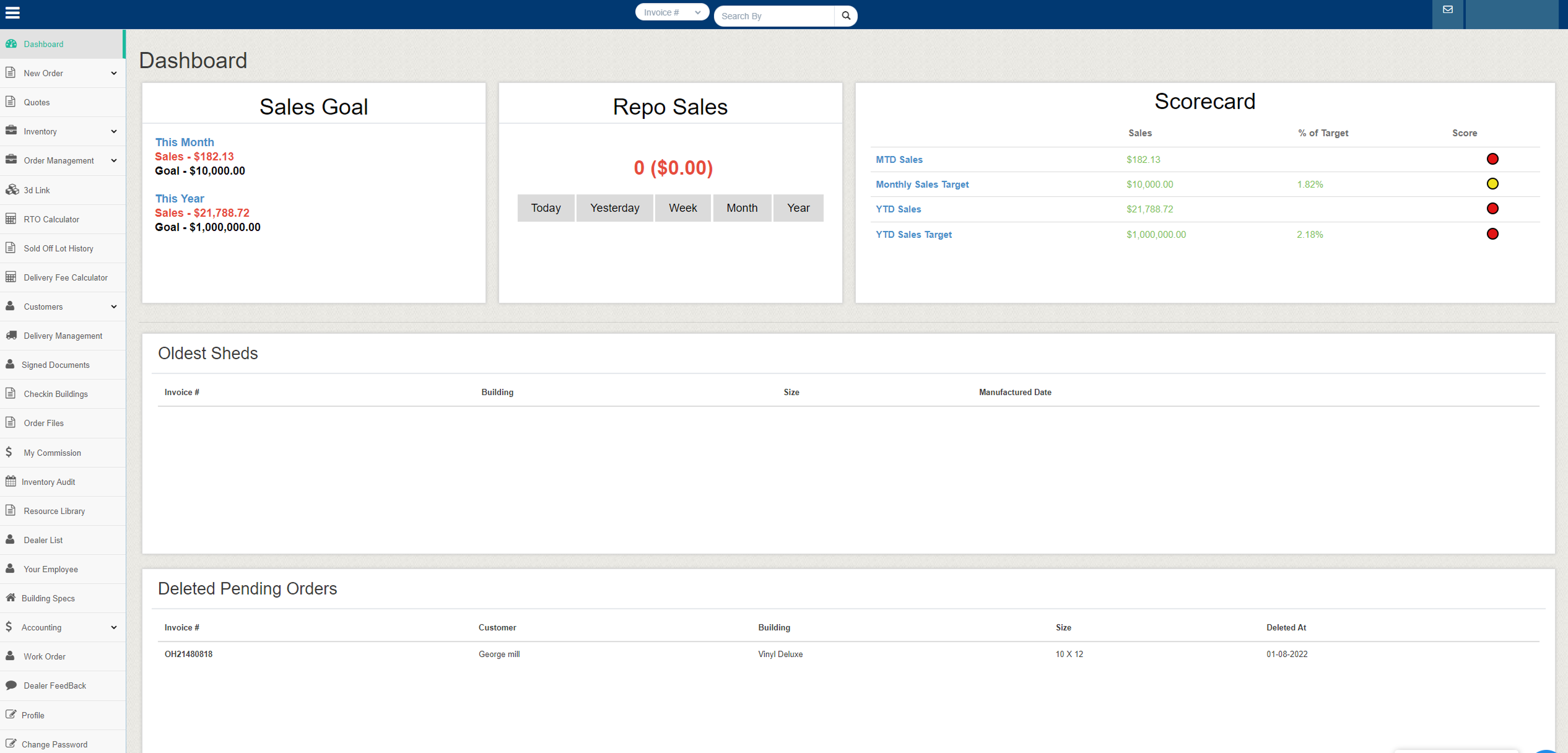Click the Delivery Management truck icon

tap(11, 335)
